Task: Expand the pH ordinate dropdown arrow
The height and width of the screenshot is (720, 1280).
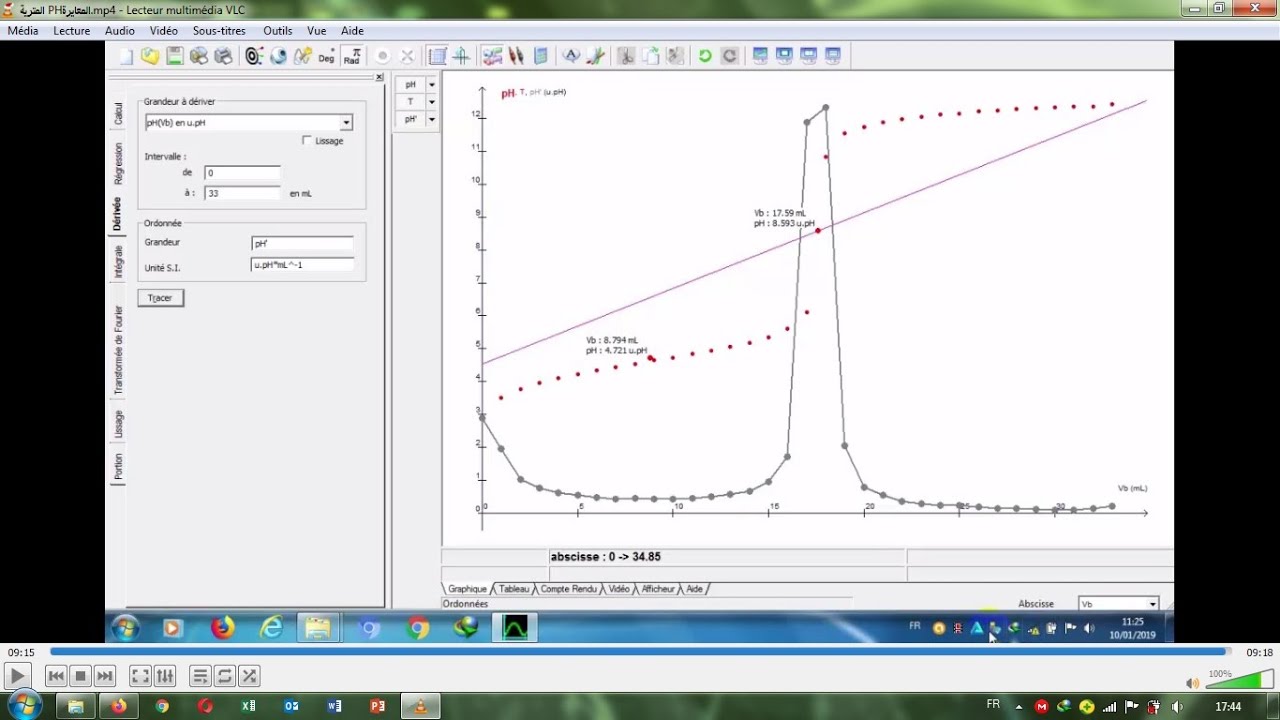Action: tap(432, 85)
